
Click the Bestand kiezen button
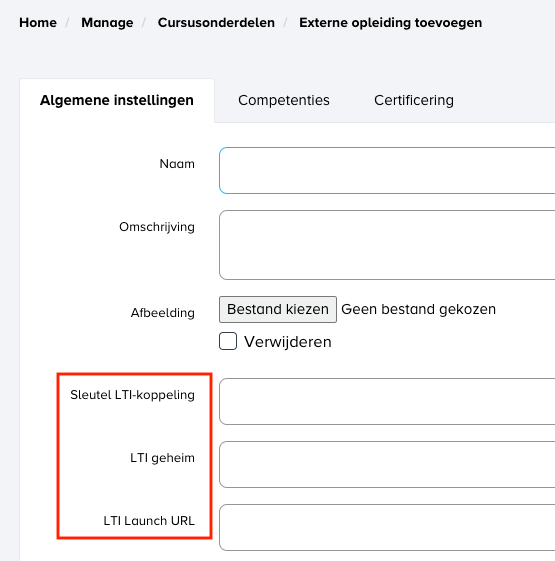pyautogui.click(x=278, y=309)
